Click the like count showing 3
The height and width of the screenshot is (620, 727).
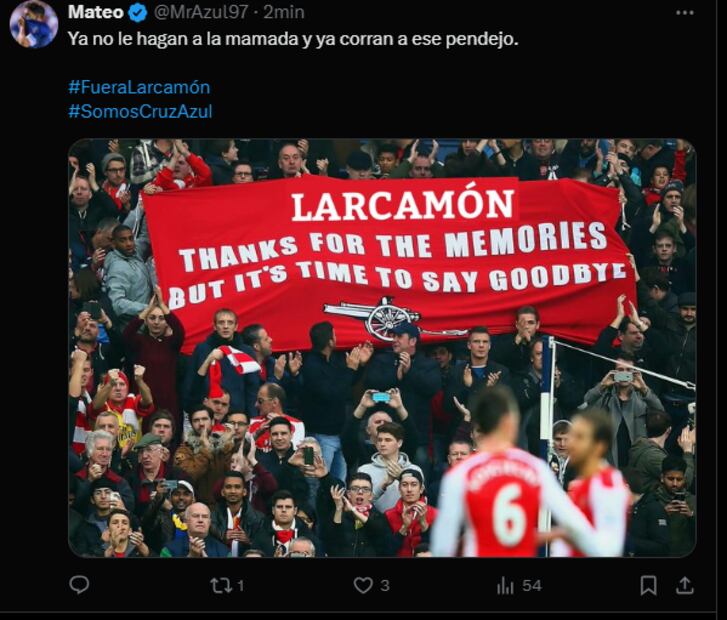(x=385, y=586)
